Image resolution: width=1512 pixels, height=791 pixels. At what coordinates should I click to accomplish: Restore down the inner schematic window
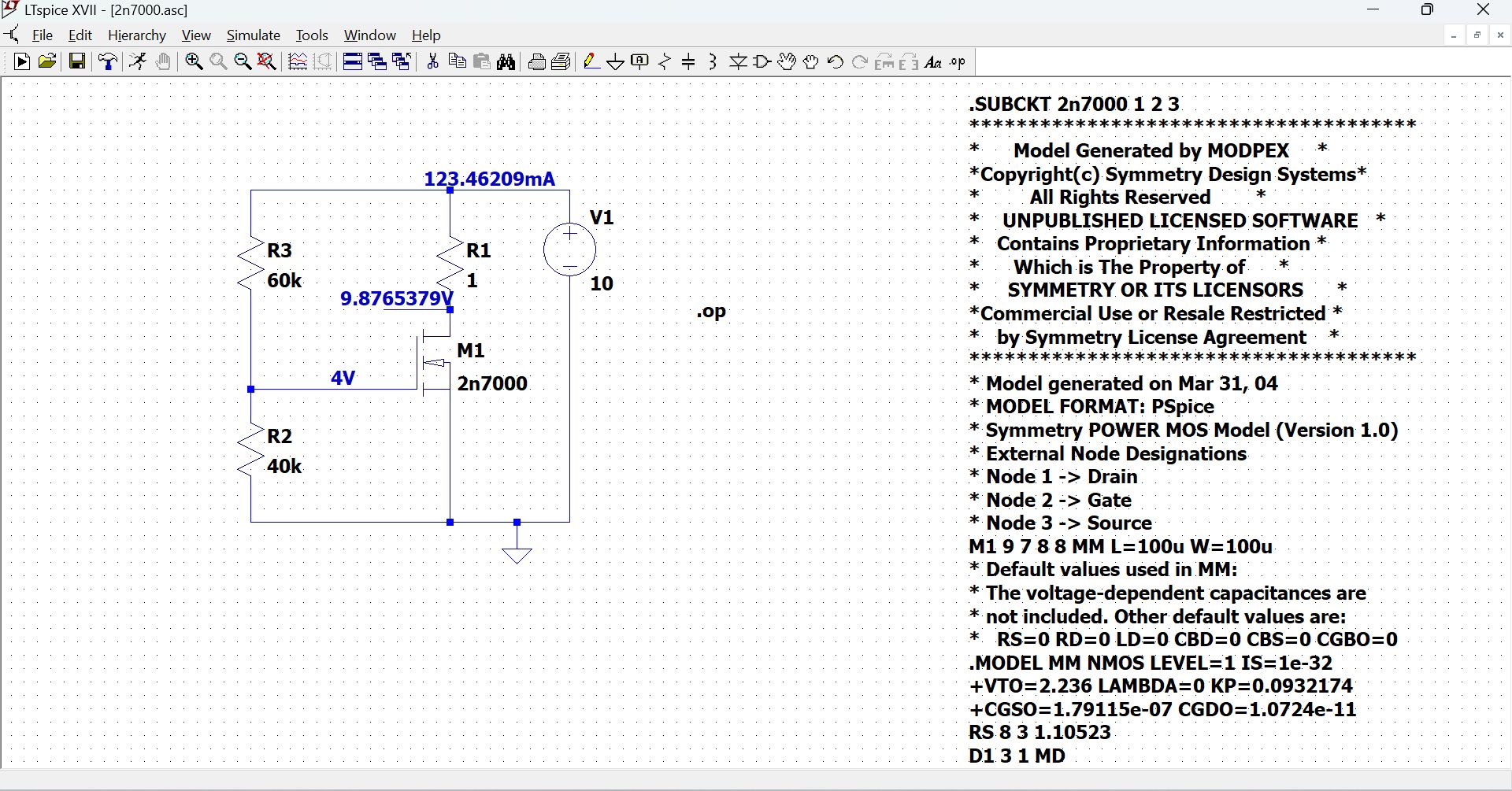[1477, 35]
